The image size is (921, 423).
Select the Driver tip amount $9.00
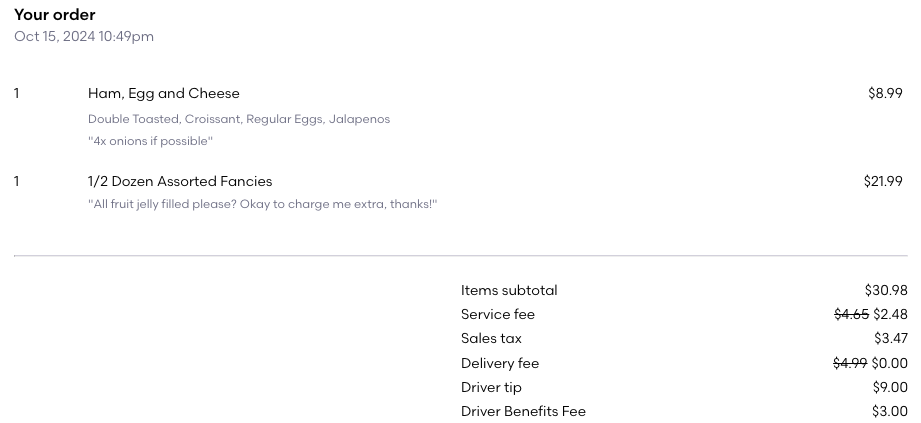pyautogui.click(x=890, y=388)
